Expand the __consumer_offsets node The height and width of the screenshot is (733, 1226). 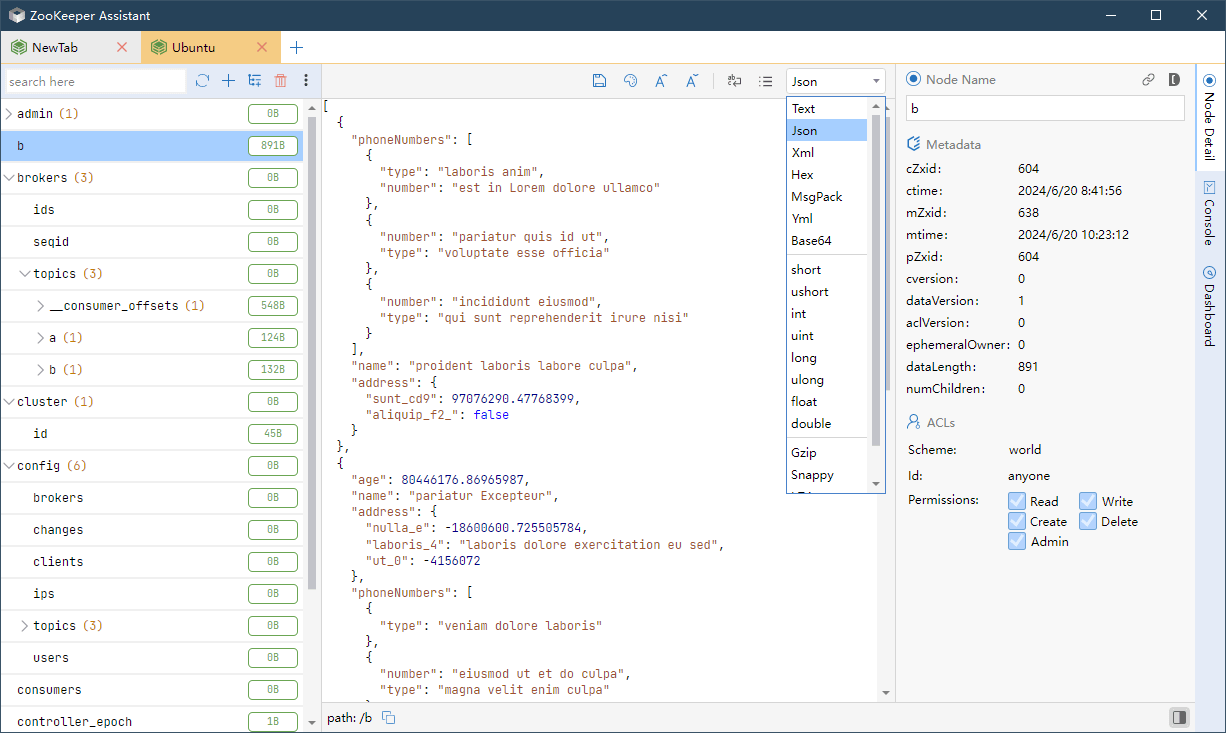(41, 306)
